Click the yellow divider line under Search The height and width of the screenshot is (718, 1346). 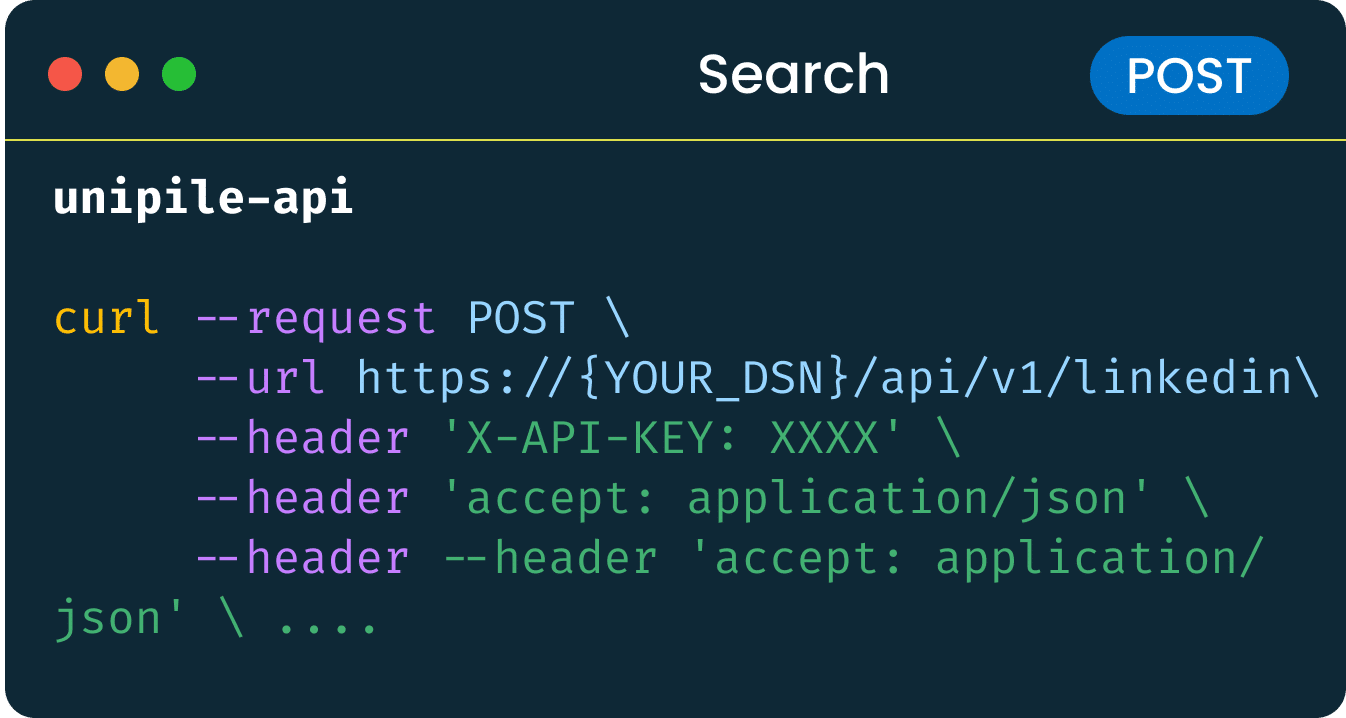(673, 139)
